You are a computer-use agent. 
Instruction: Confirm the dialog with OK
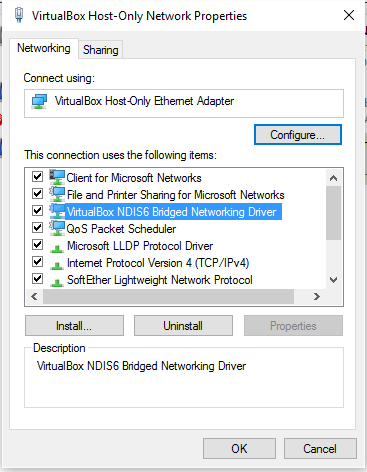point(239,448)
